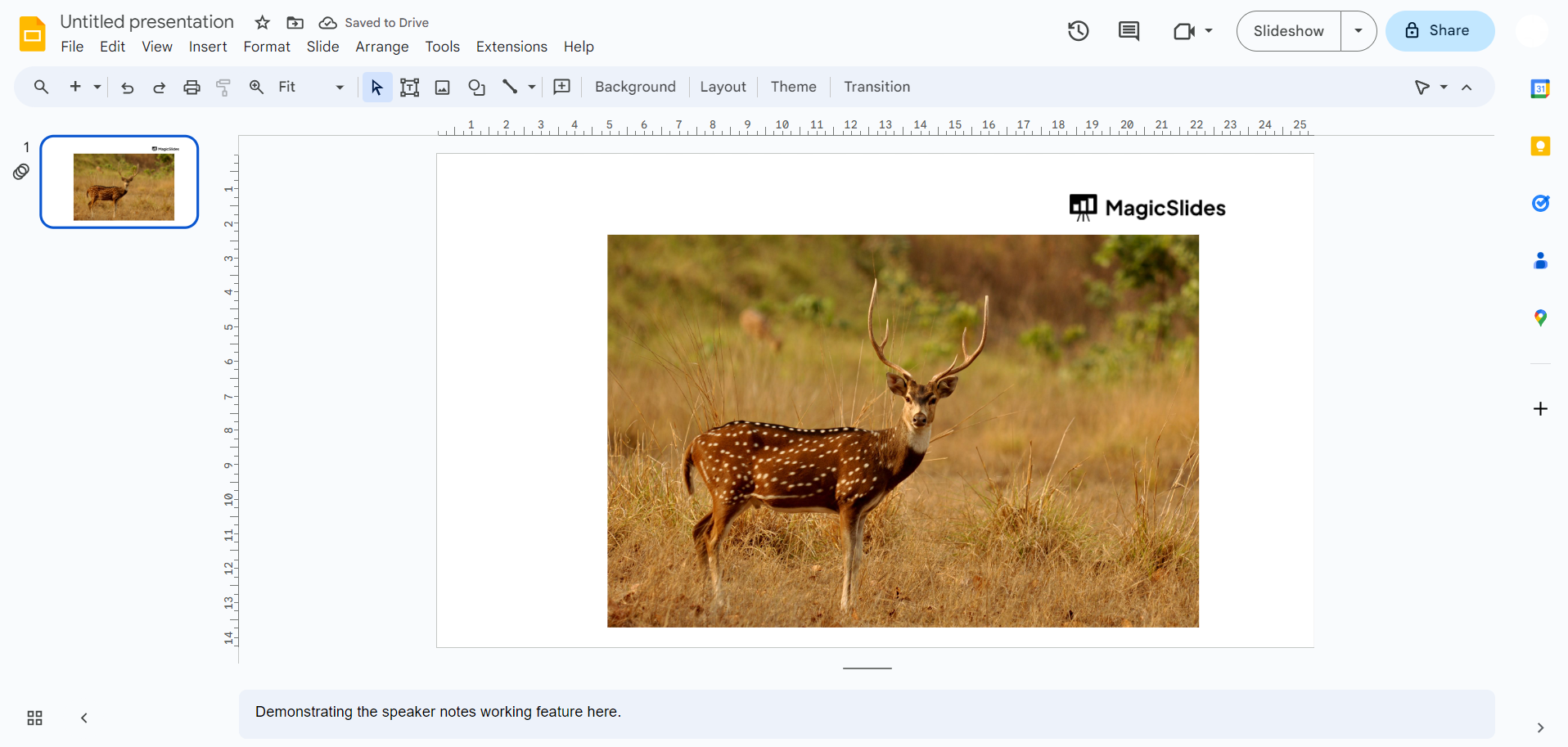Click the Insert image icon

coord(443,88)
